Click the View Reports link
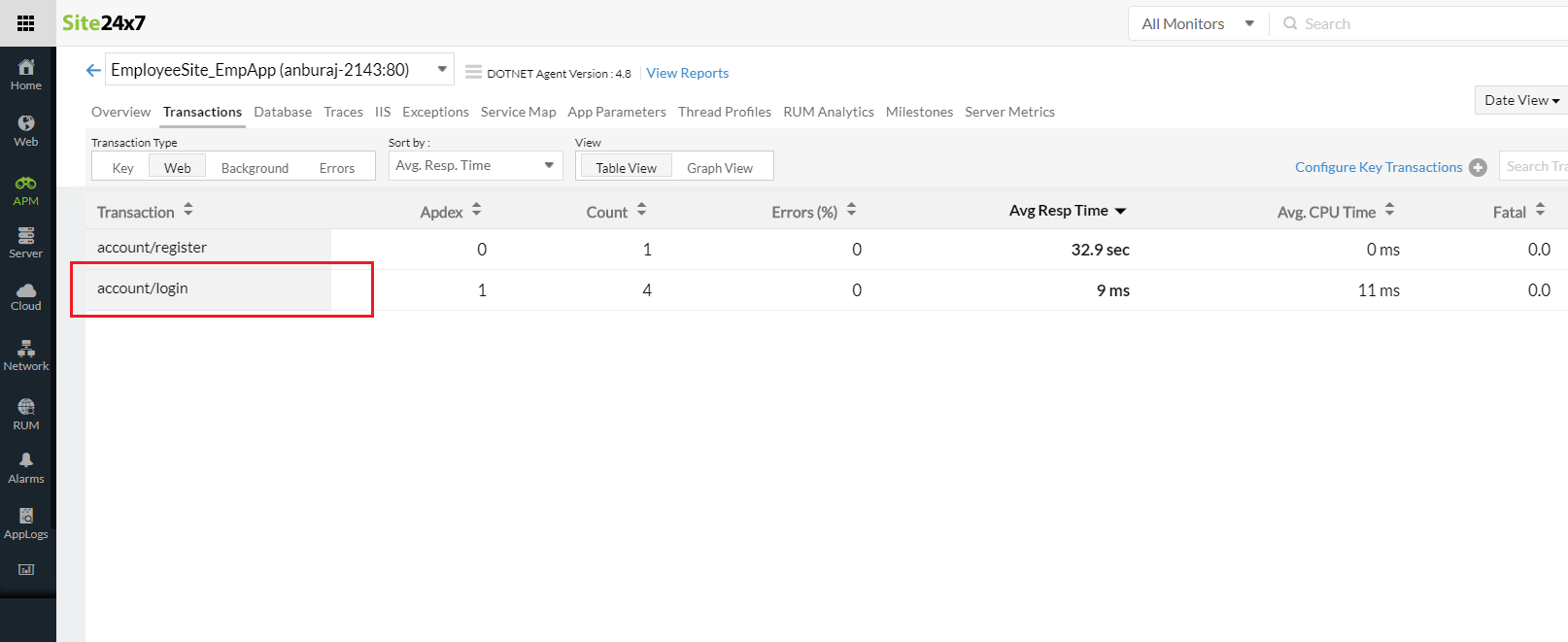This screenshot has height=642, width=1568. pos(687,73)
